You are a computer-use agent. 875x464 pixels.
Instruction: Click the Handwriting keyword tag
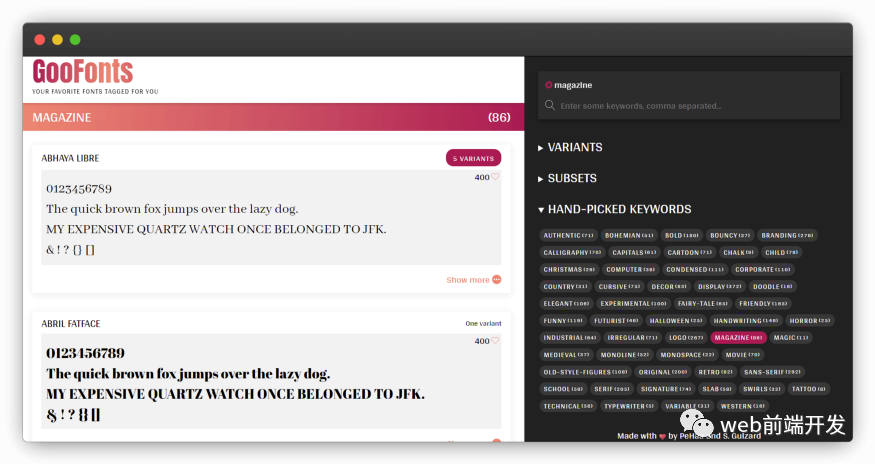tap(746, 321)
